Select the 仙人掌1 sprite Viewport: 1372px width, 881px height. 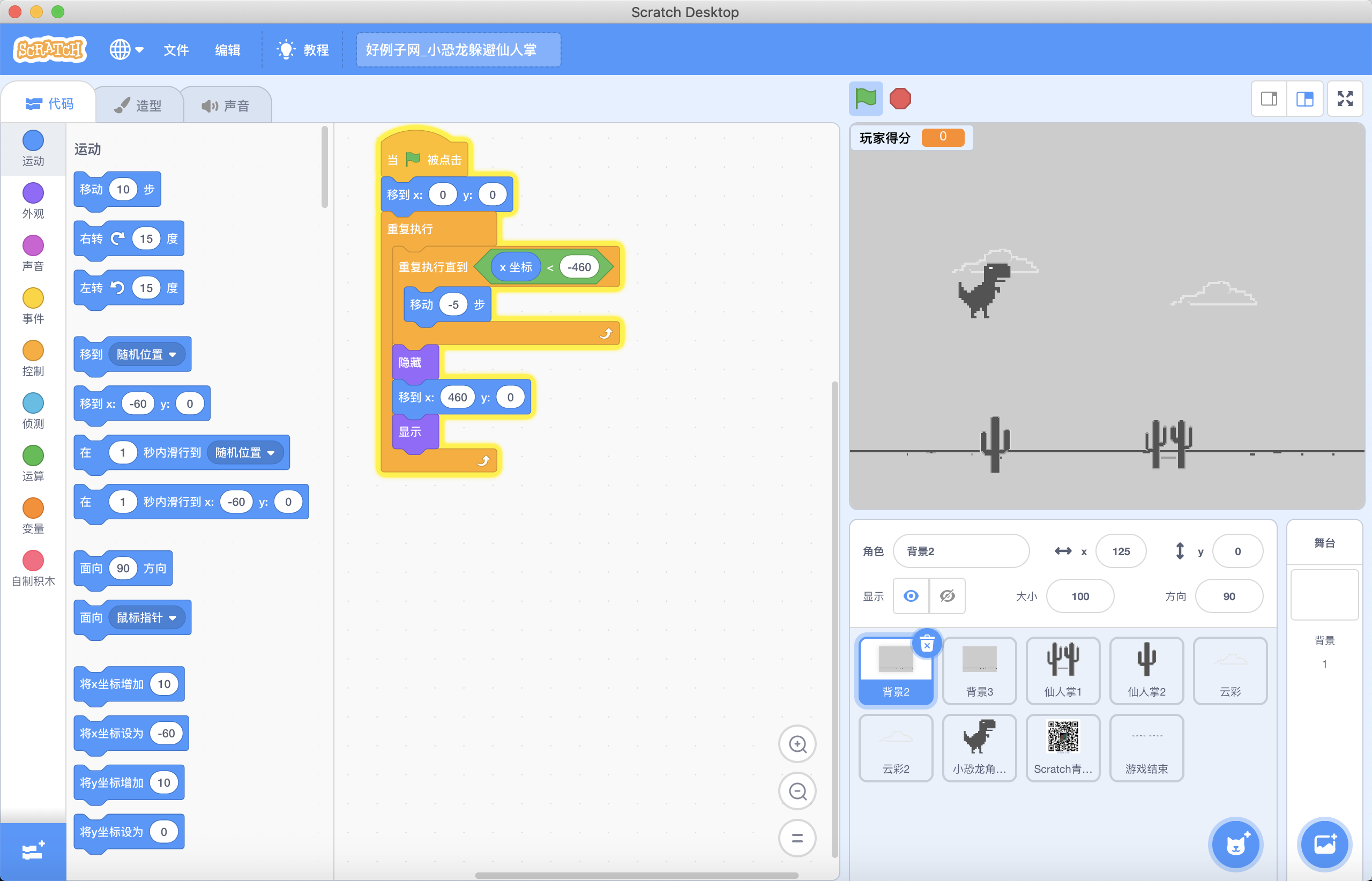coord(1063,671)
